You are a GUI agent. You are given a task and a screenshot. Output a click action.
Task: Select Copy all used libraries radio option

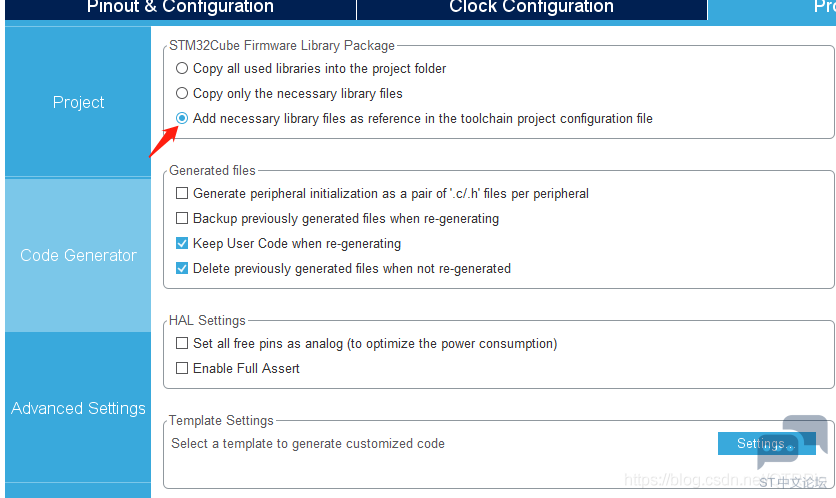182,68
